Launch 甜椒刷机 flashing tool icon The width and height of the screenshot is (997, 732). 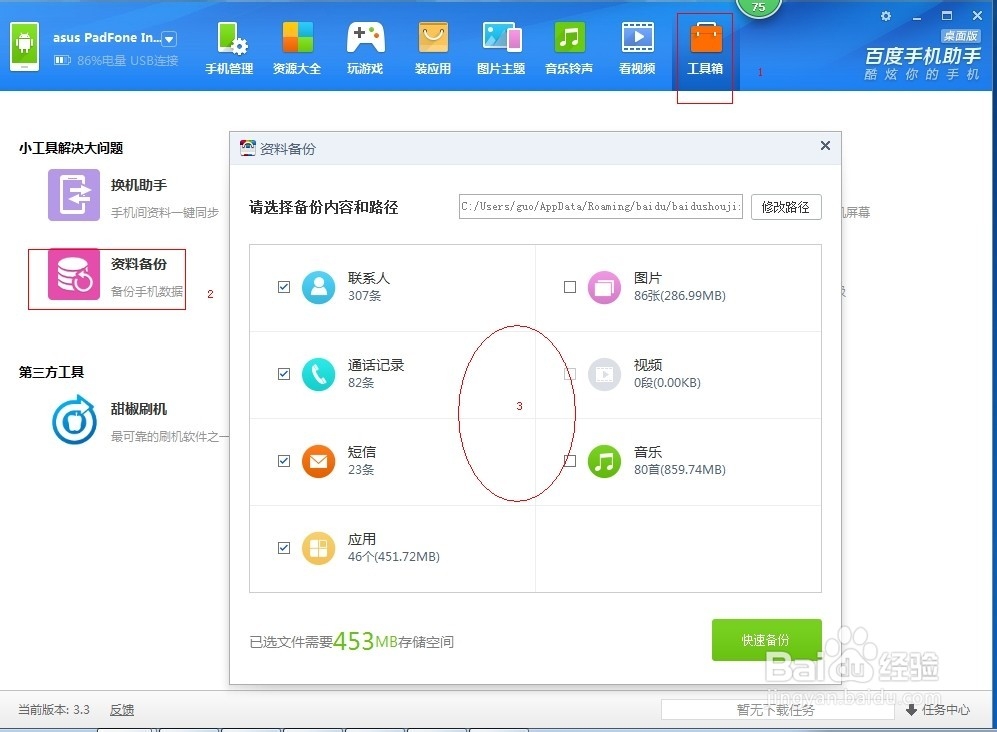[x=74, y=420]
